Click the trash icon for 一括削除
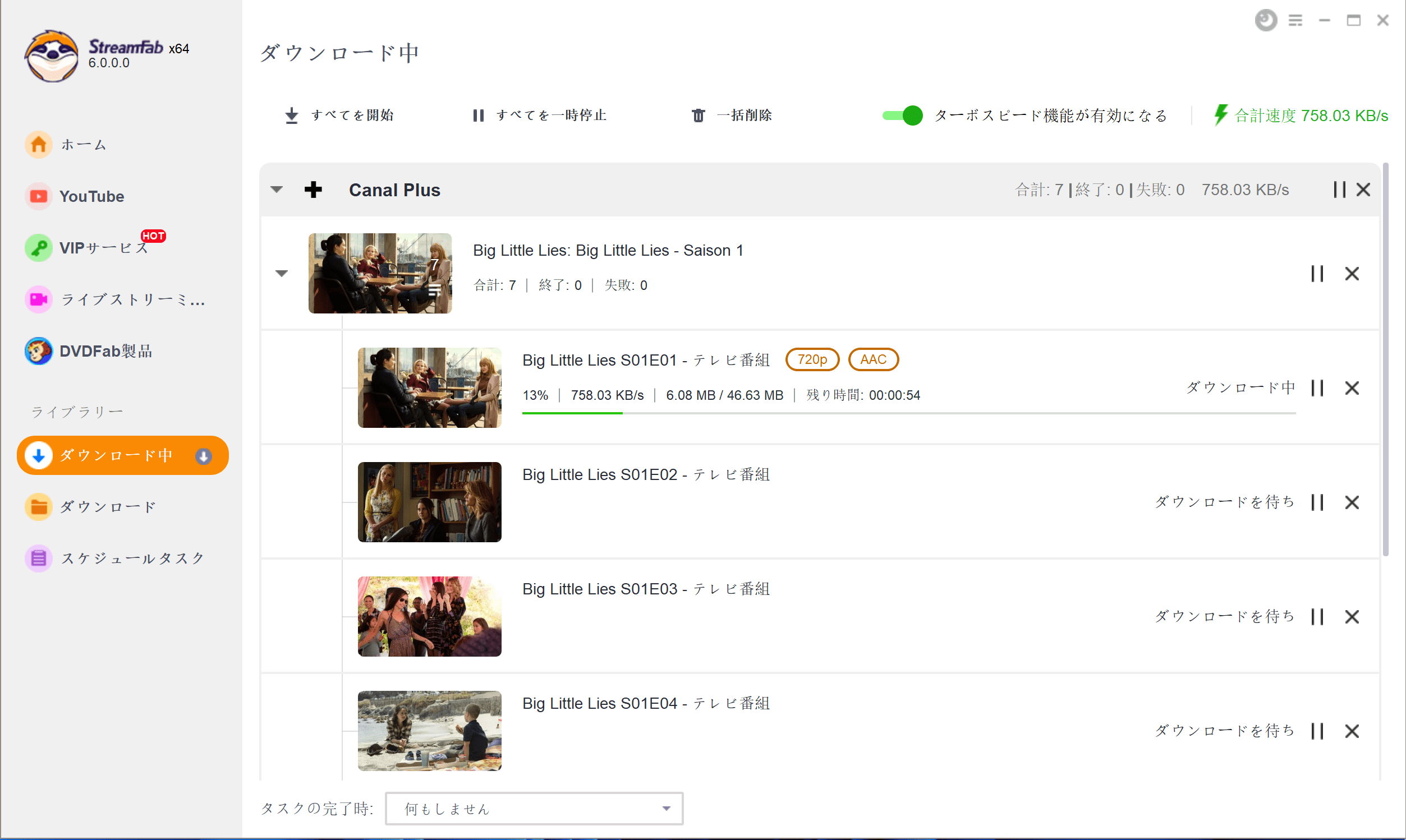The image size is (1406, 840). [x=698, y=116]
